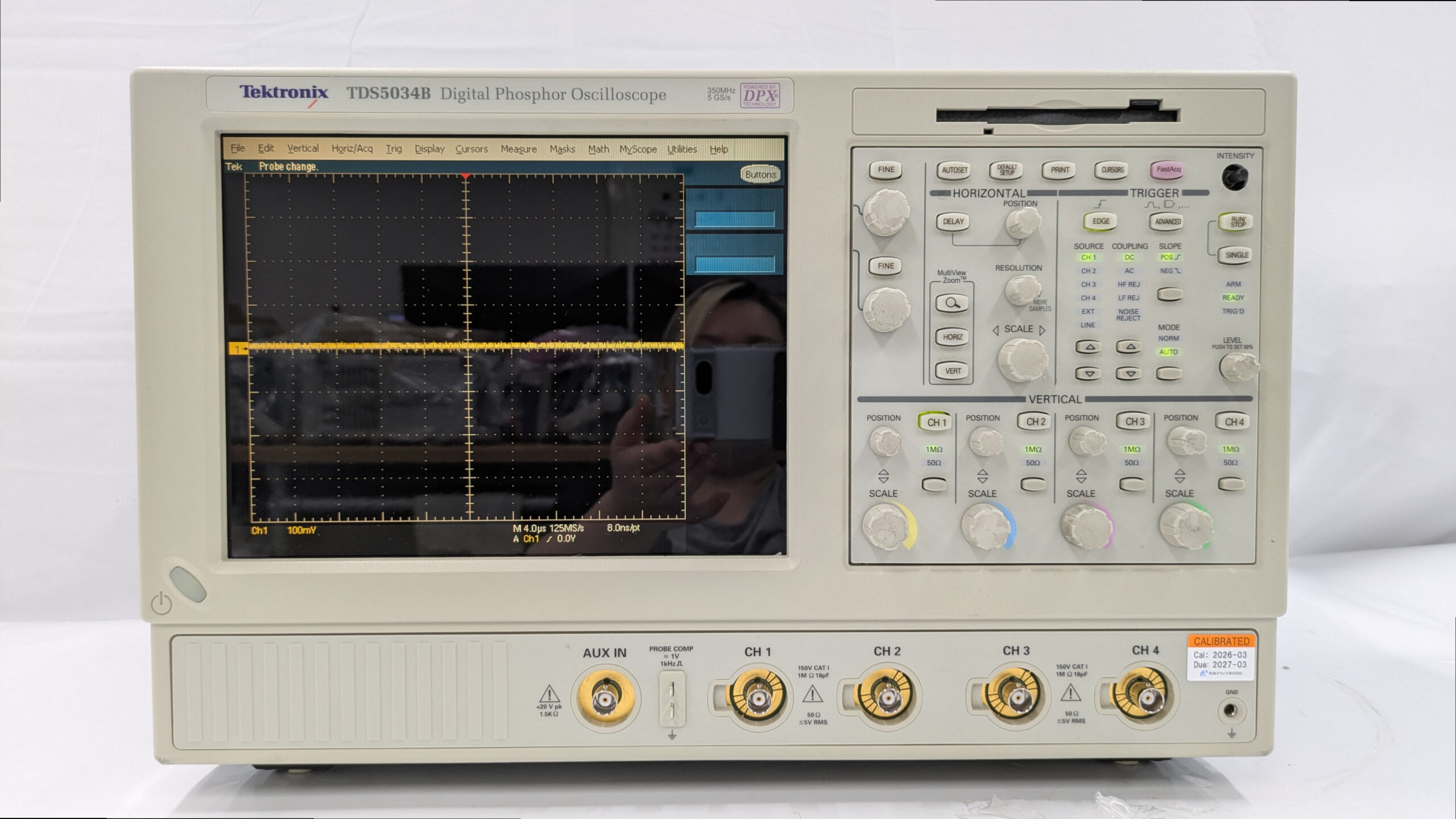Push the HORIZ zoom button
Viewport: 1456px width, 819px height.
tap(953, 337)
